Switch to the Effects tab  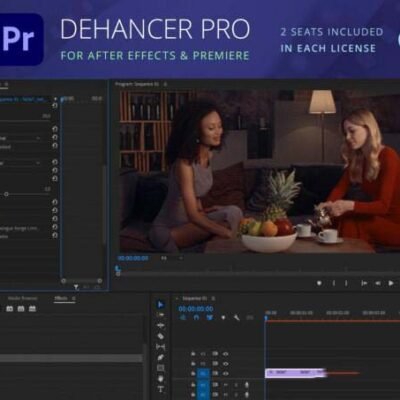point(61,298)
